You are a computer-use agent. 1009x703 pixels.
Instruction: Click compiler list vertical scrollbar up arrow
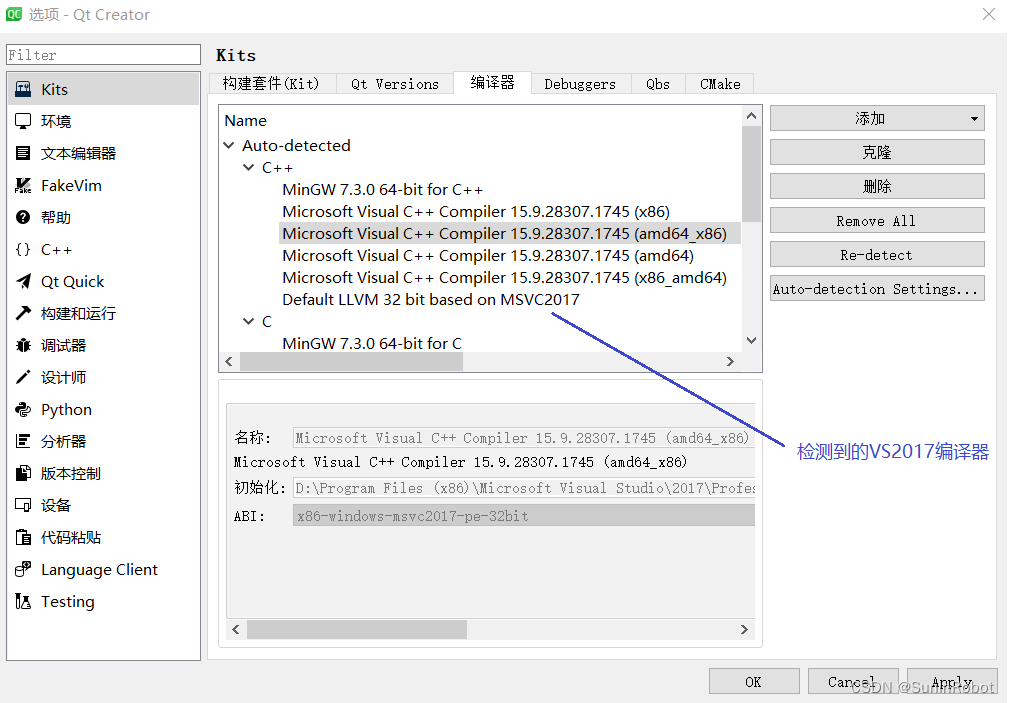pos(751,116)
